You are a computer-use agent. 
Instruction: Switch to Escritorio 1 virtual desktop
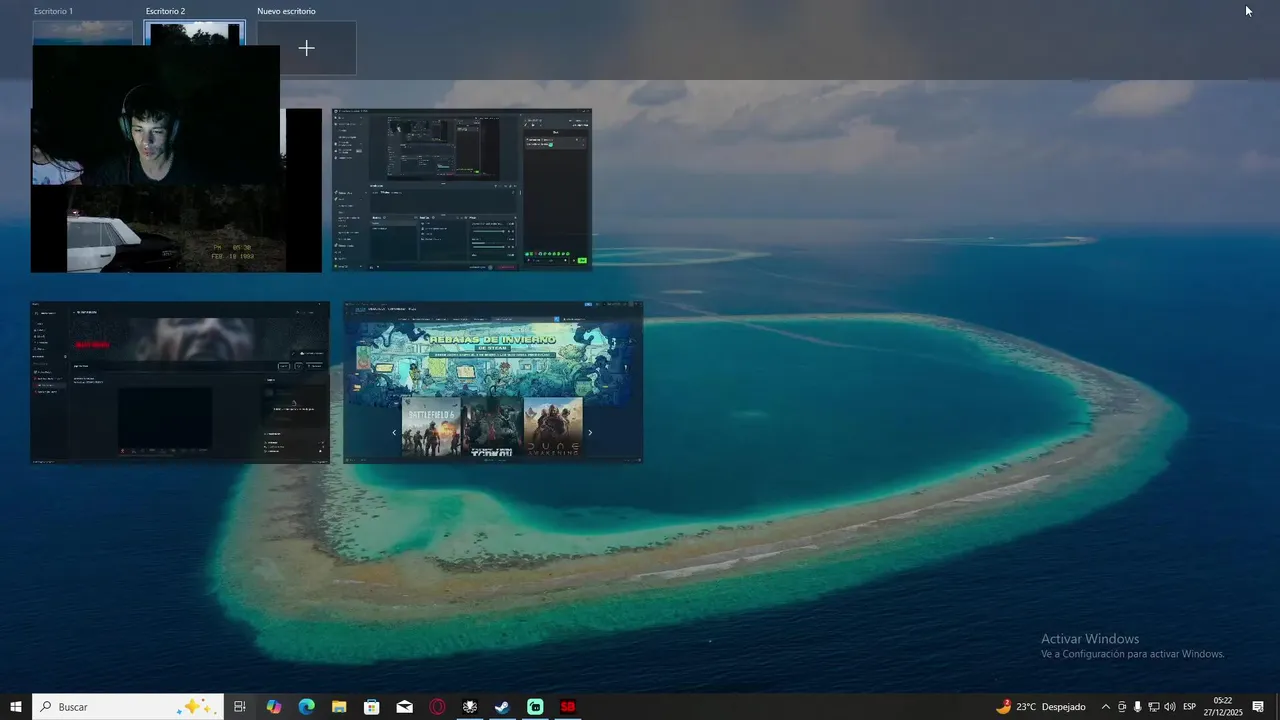tap(82, 32)
